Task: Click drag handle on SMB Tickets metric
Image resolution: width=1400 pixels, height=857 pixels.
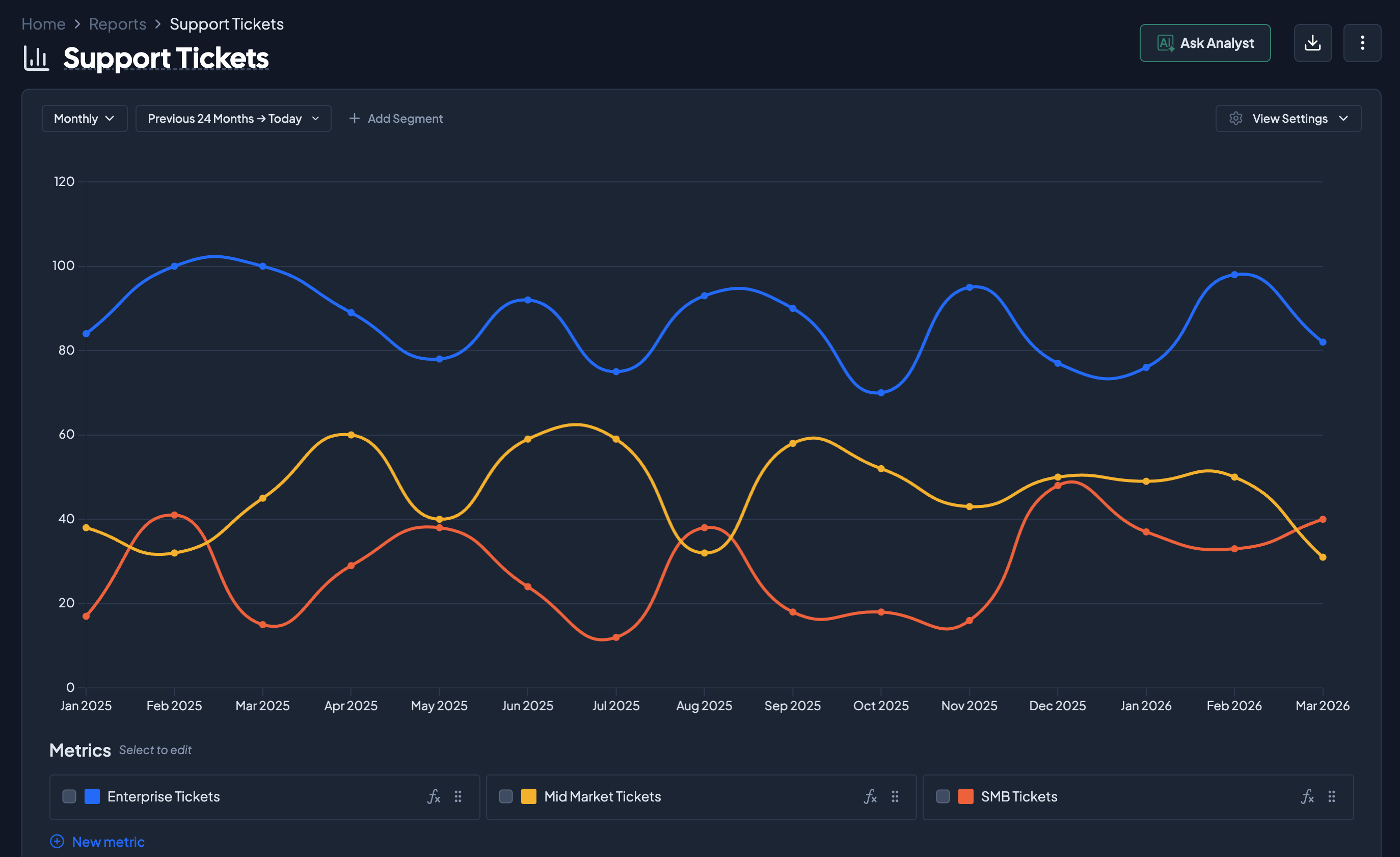Action: point(1331,797)
